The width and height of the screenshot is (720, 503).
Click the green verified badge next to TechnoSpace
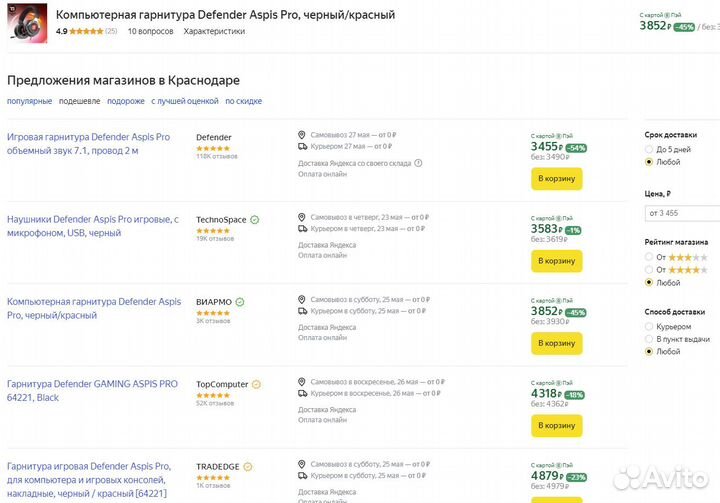[254, 220]
